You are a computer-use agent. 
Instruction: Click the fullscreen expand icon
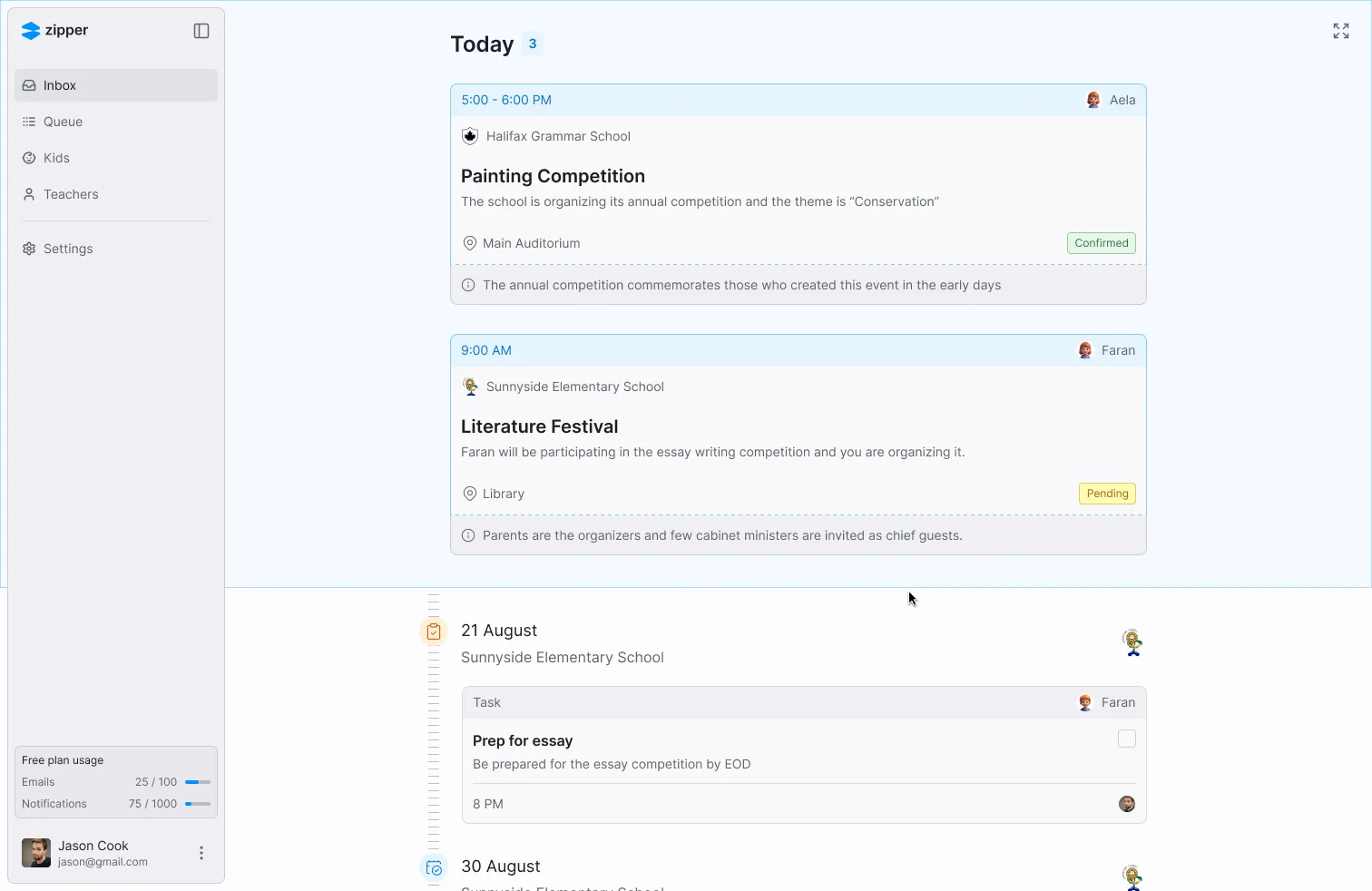[x=1340, y=31]
